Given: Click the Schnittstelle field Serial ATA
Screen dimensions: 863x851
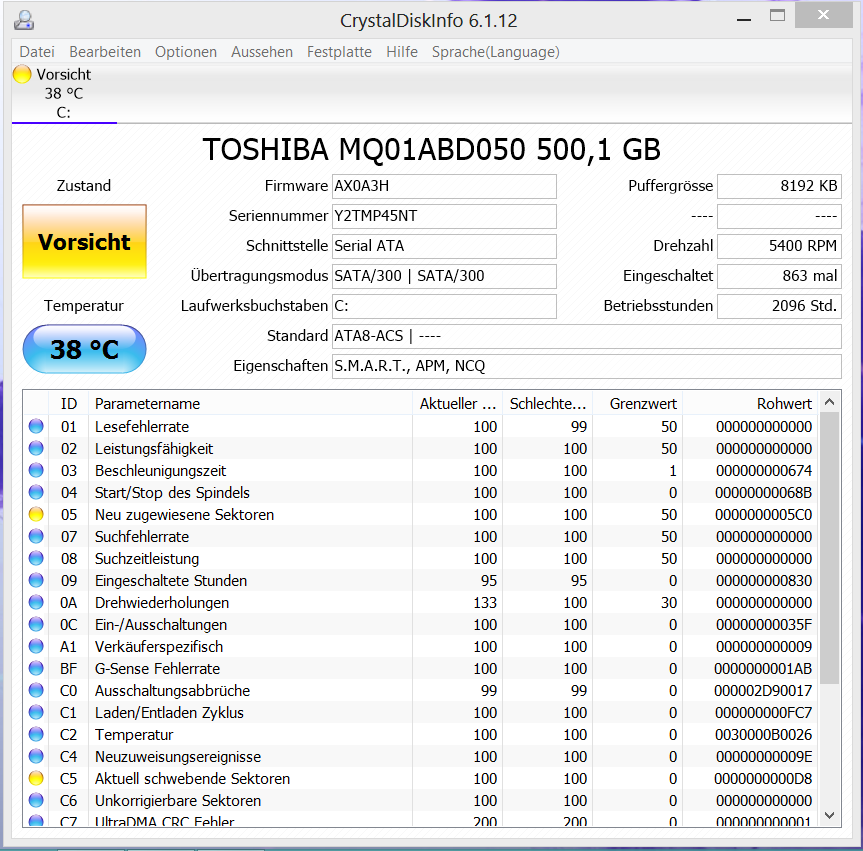Looking at the screenshot, I should 444,246.
